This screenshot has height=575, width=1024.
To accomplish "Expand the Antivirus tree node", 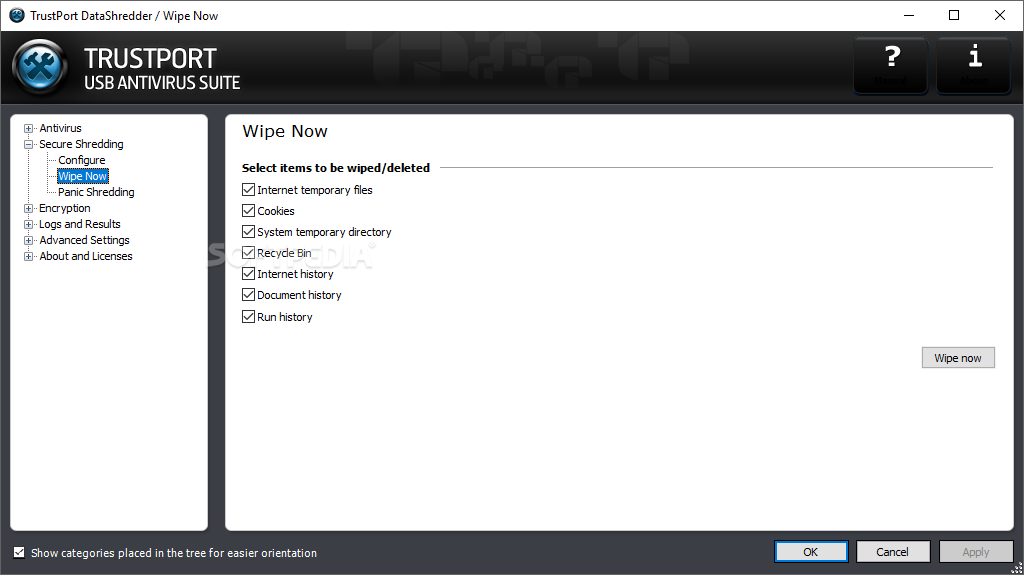I will [x=28, y=129].
